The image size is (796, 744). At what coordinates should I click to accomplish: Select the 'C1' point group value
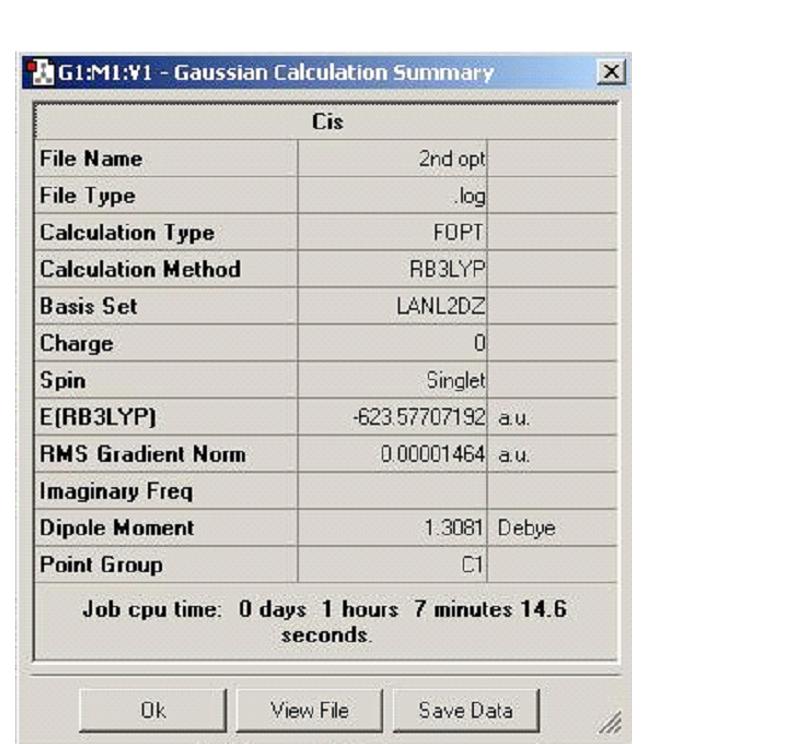point(472,565)
